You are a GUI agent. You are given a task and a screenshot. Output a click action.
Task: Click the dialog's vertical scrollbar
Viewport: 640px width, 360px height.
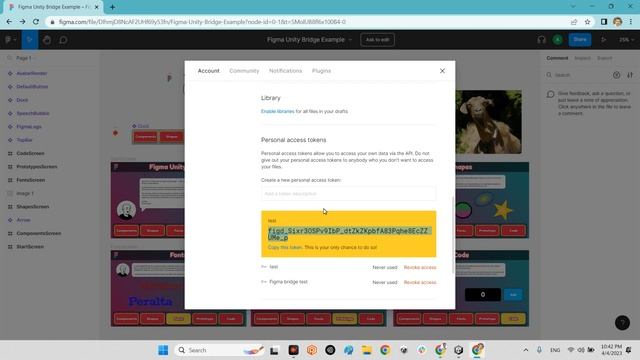point(453,235)
